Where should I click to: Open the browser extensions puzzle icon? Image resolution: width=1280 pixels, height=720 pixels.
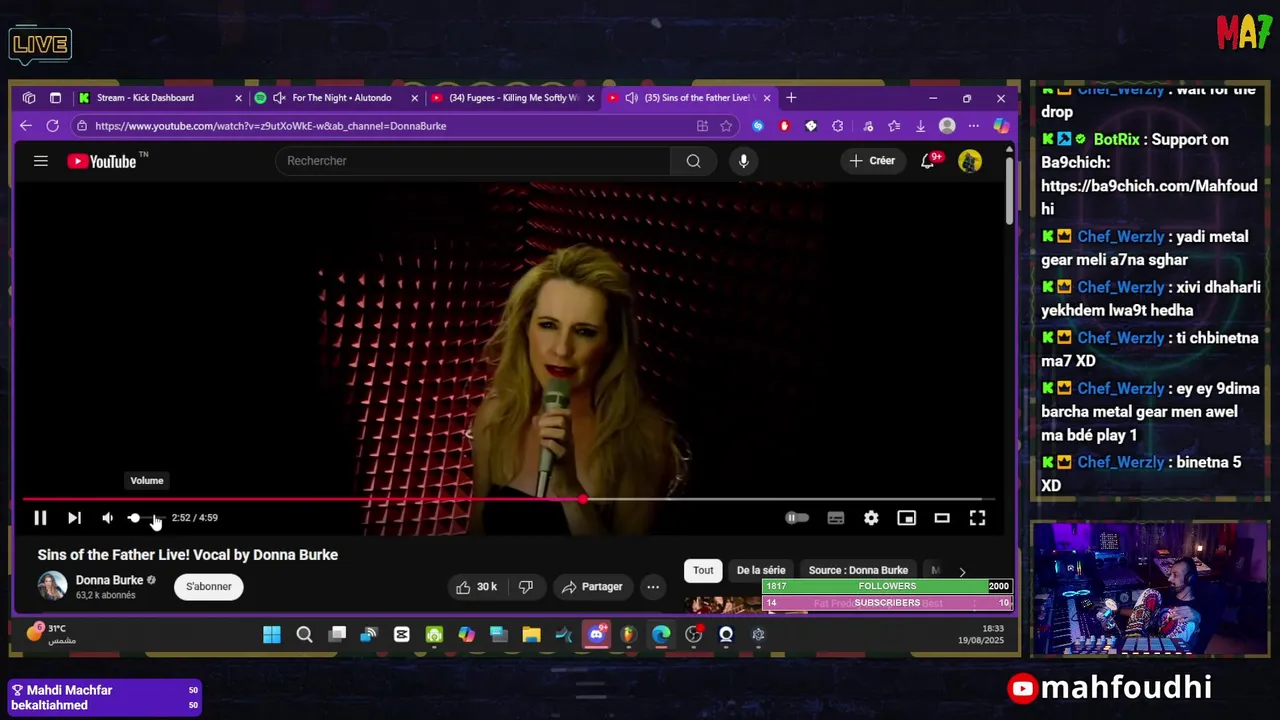coord(838,126)
